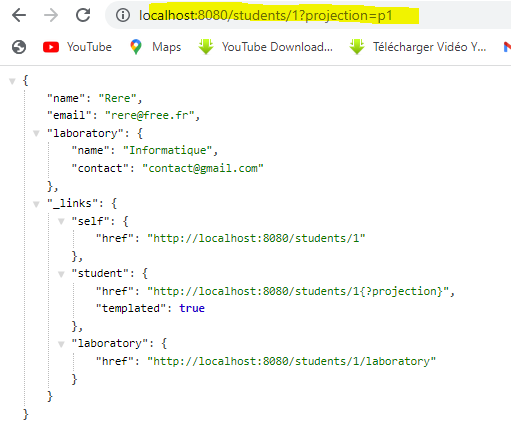Follow the students/1/laboratory href link

pos(292,361)
